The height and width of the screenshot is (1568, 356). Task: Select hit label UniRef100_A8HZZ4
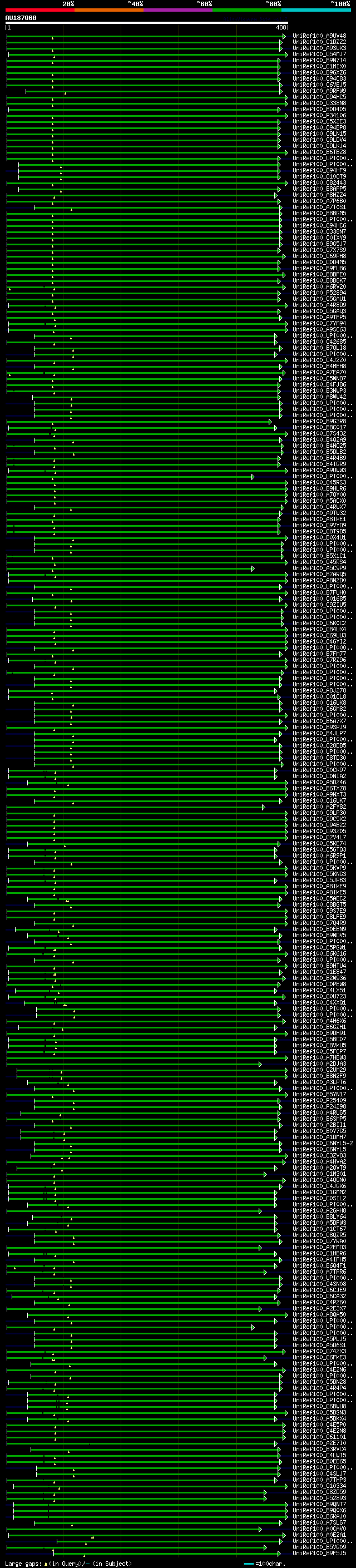[x=319, y=195]
